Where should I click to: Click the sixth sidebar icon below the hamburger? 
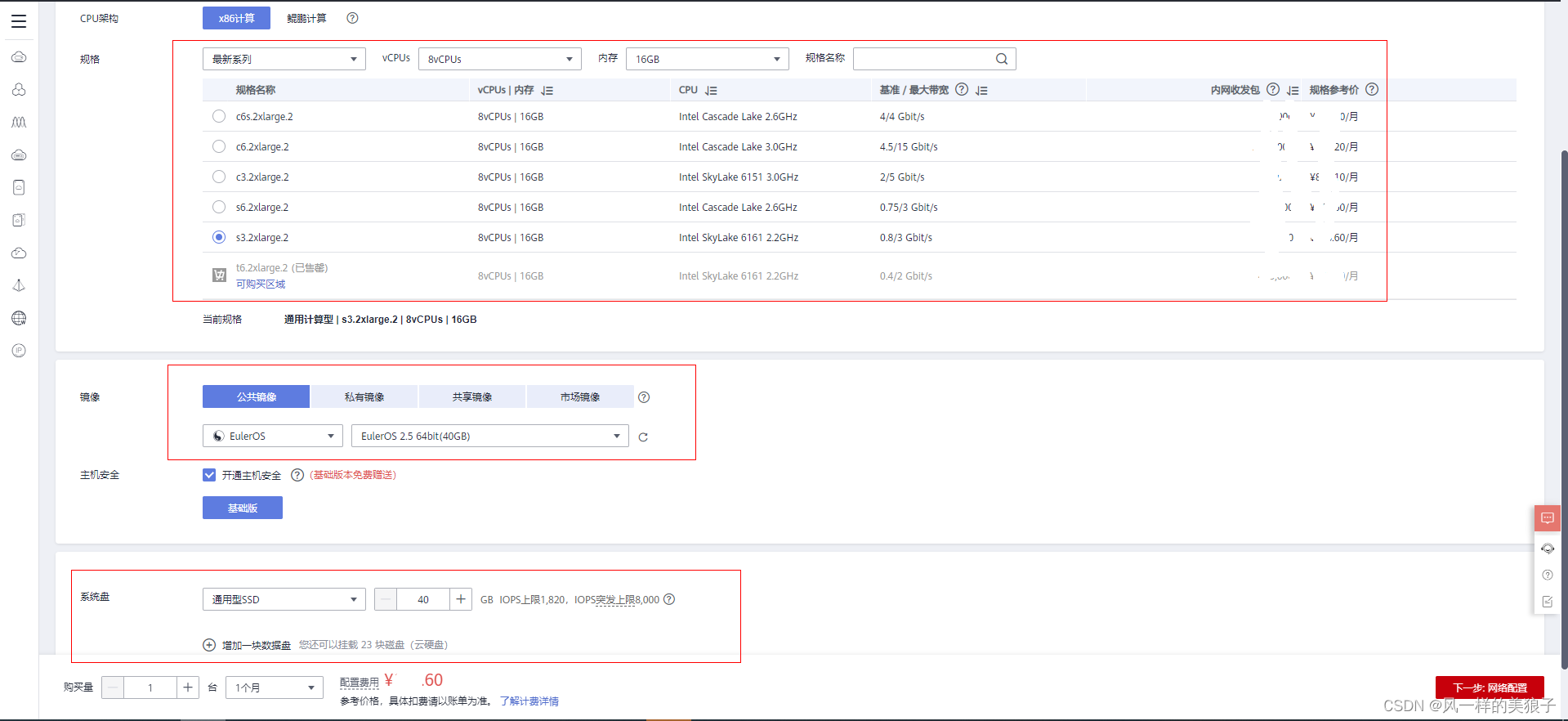point(19,220)
